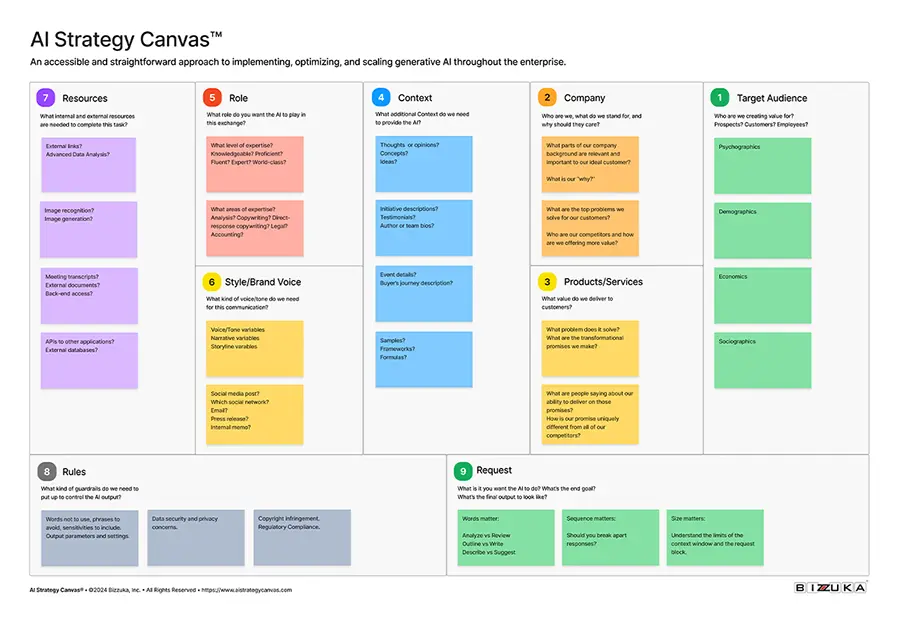The height and width of the screenshot is (626, 900).
Task: Select the 'Samples? Frameworks? Formulas?' note
Action: [x=424, y=360]
